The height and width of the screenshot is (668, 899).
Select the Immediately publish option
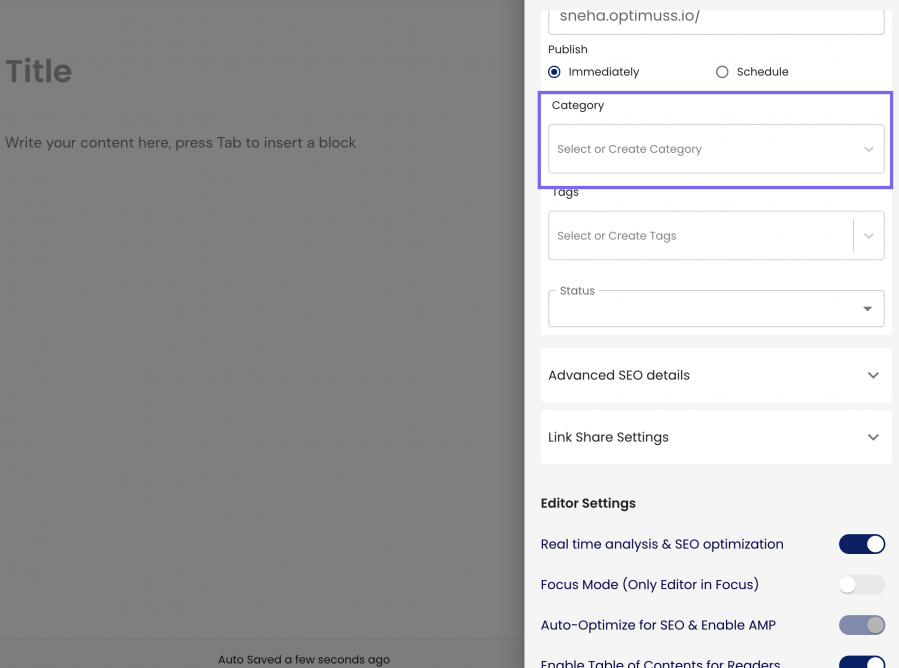point(555,72)
